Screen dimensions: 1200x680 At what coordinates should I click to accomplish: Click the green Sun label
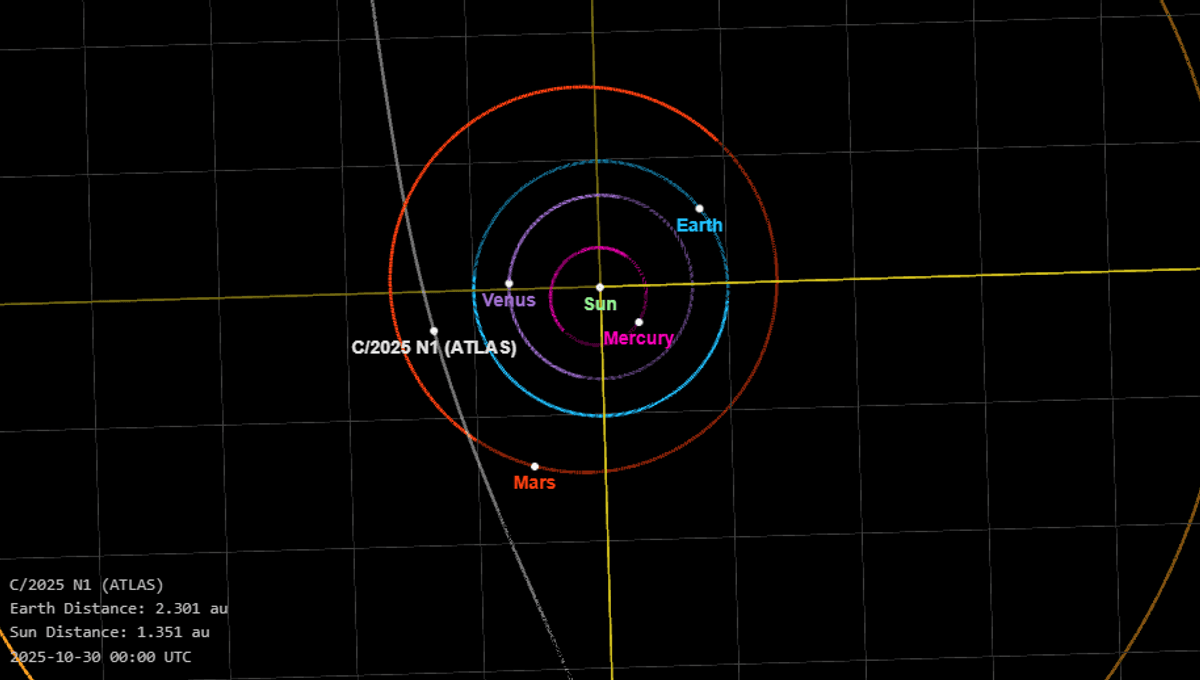click(601, 305)
